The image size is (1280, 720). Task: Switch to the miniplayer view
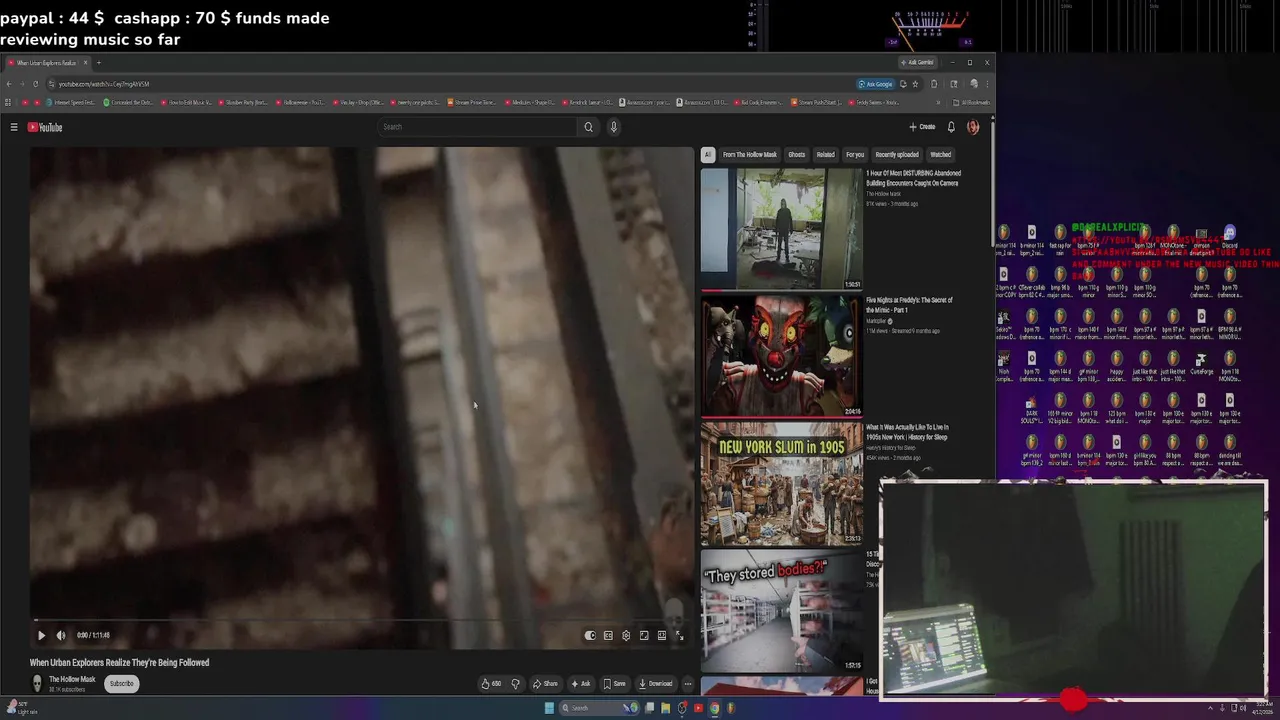click(x=644, y=635)
